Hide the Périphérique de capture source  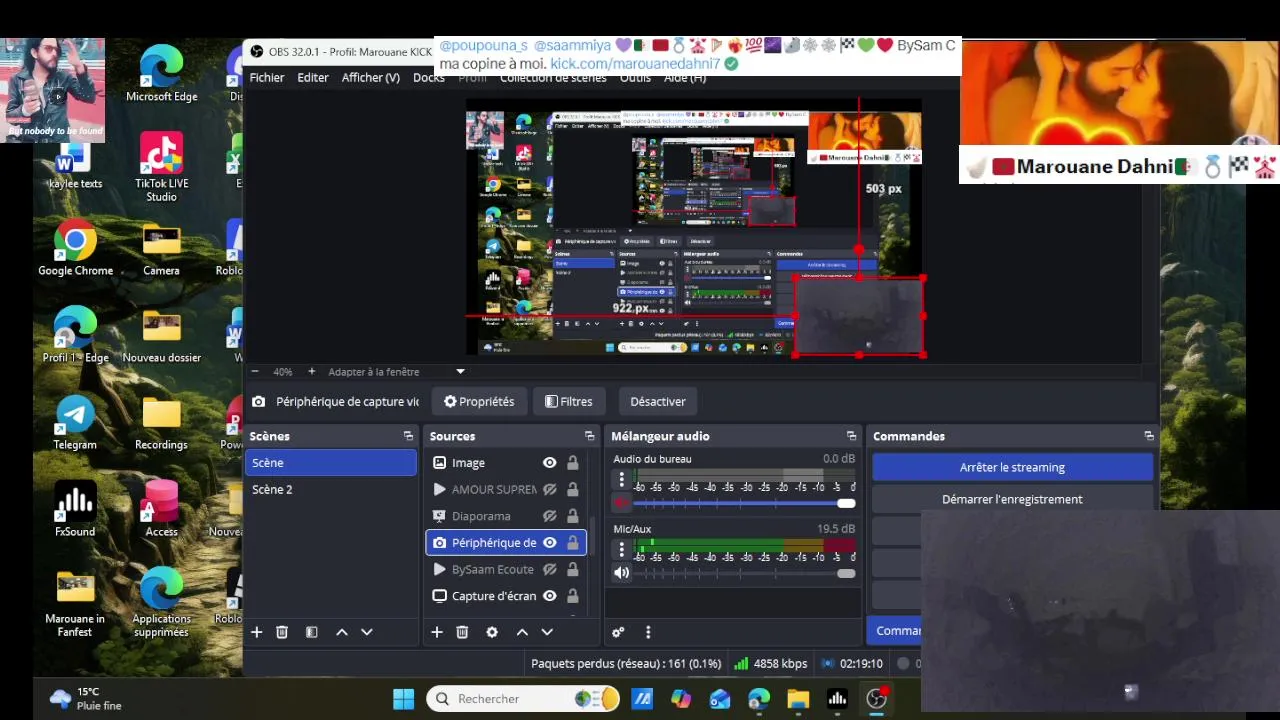click(x=549, y=543)
